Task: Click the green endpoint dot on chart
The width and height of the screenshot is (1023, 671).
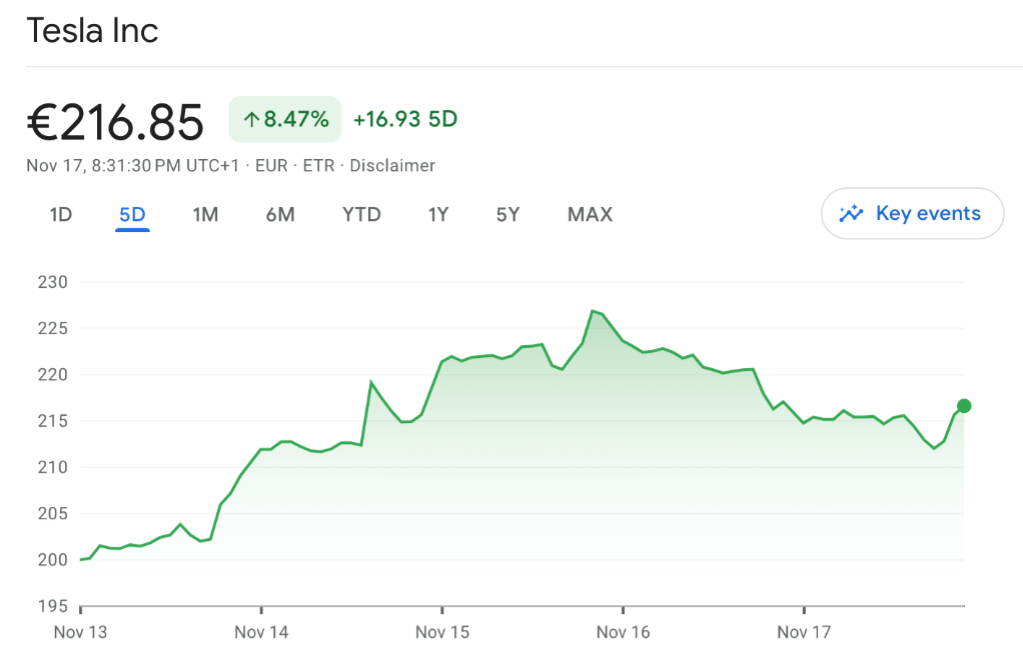Action: [964, 406]
